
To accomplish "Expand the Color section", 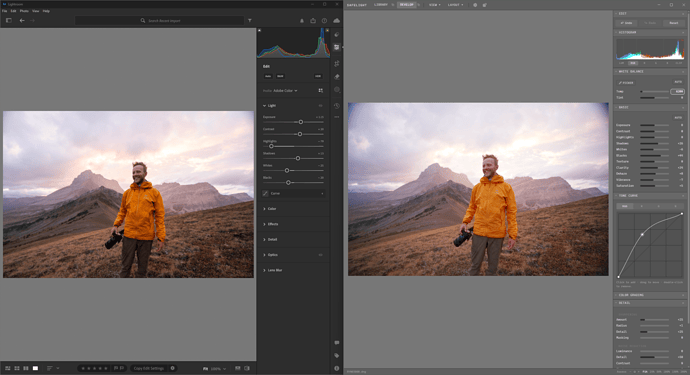I will click(264, 209).
